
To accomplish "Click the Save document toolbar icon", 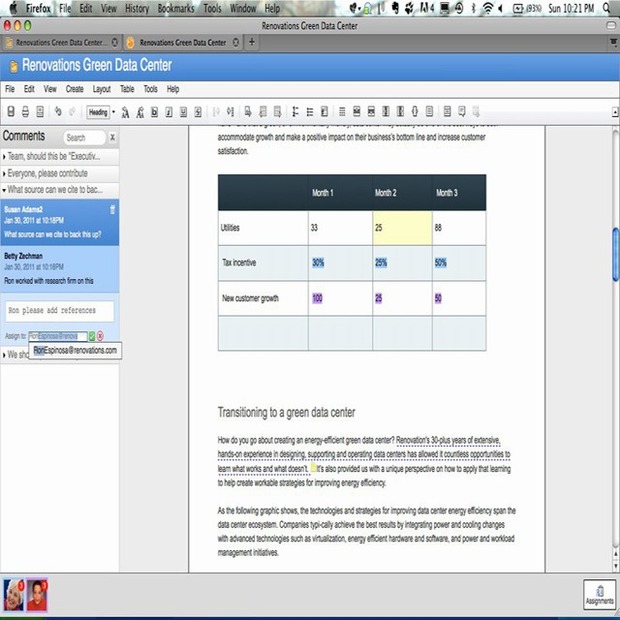I will click(x=11, y=112).
